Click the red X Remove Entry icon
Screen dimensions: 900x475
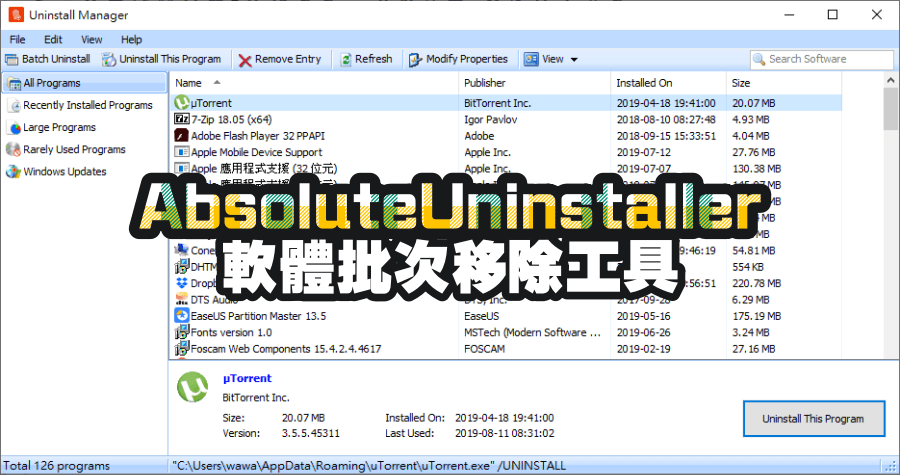[x=245, y=60]
